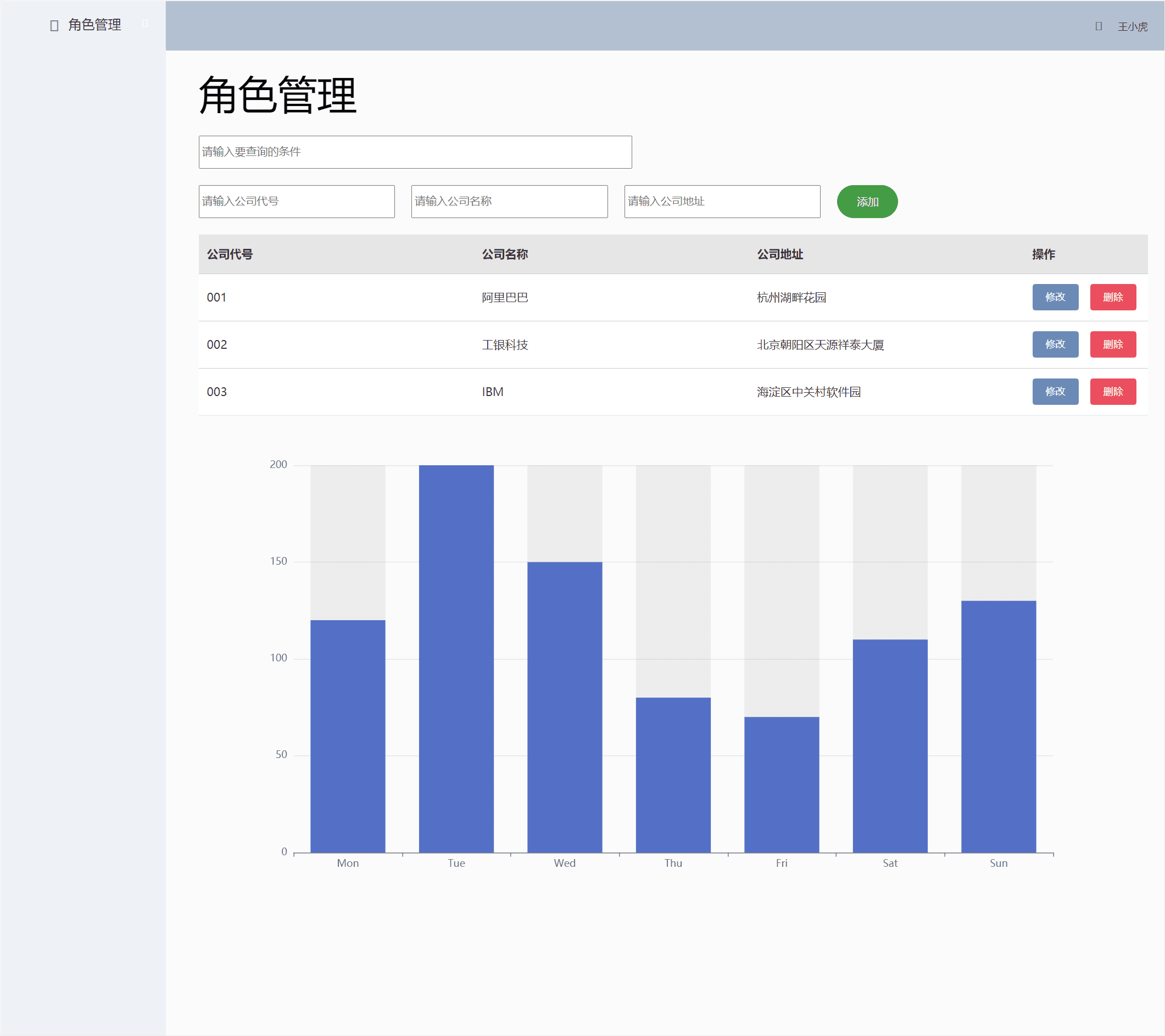Click the 角色管理 page title

[x=276, y=94]
